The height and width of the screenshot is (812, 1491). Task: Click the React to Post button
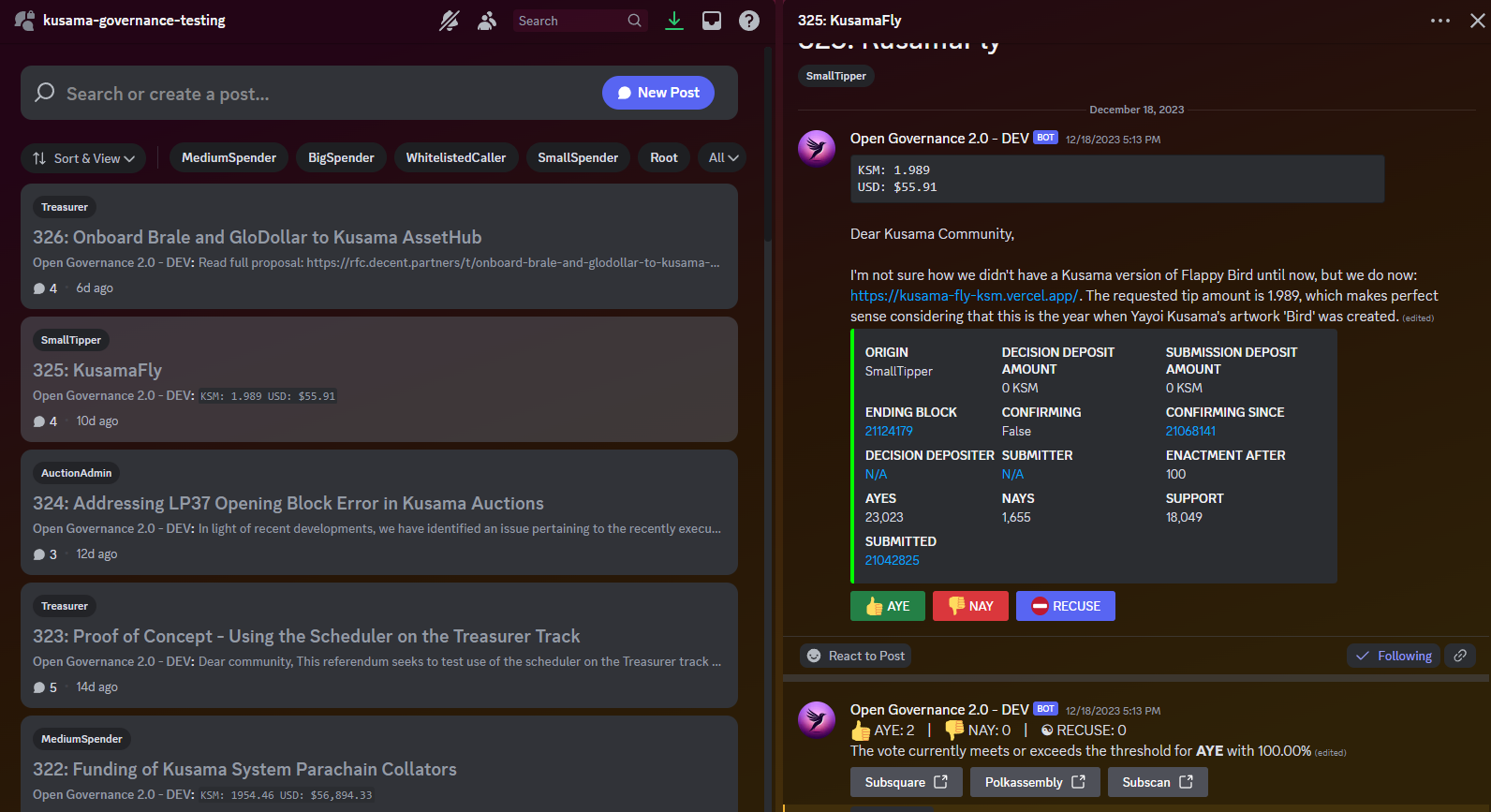tap(856, 656)
